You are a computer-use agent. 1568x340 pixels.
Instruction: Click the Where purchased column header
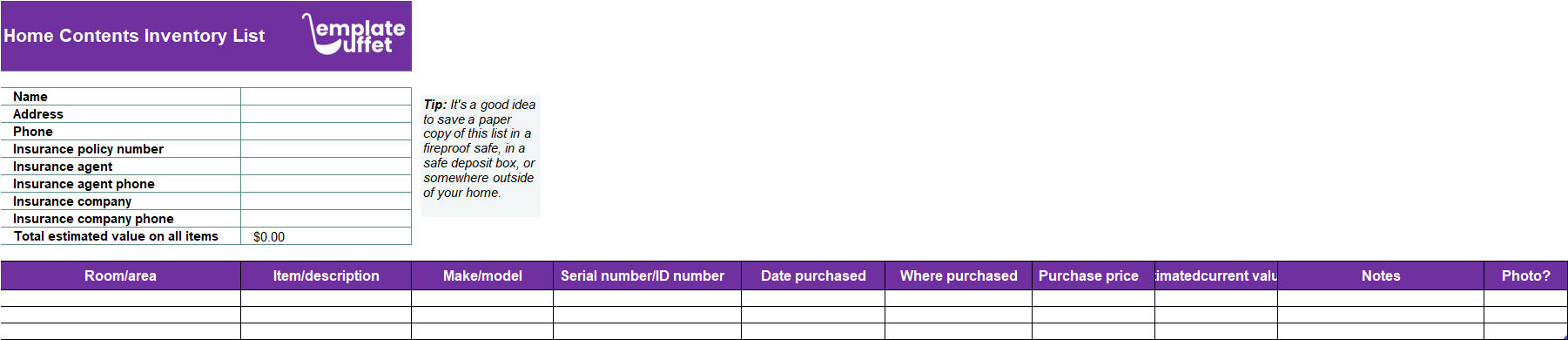(959, 275)
